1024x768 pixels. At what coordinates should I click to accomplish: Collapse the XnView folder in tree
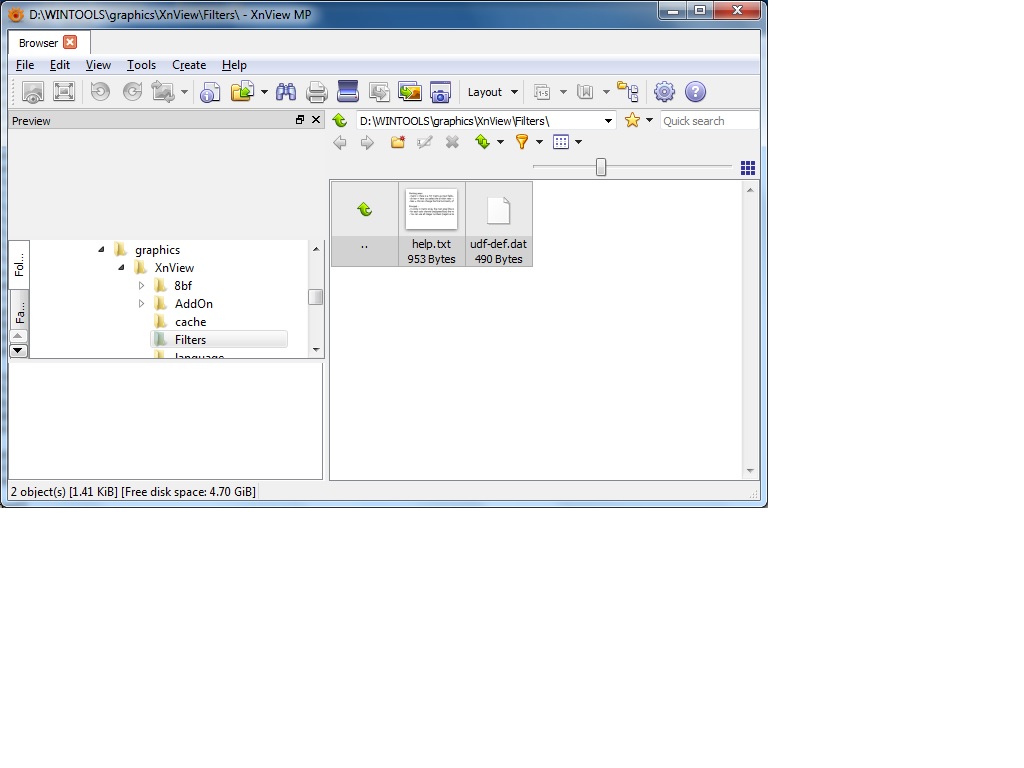coord(121,267)
